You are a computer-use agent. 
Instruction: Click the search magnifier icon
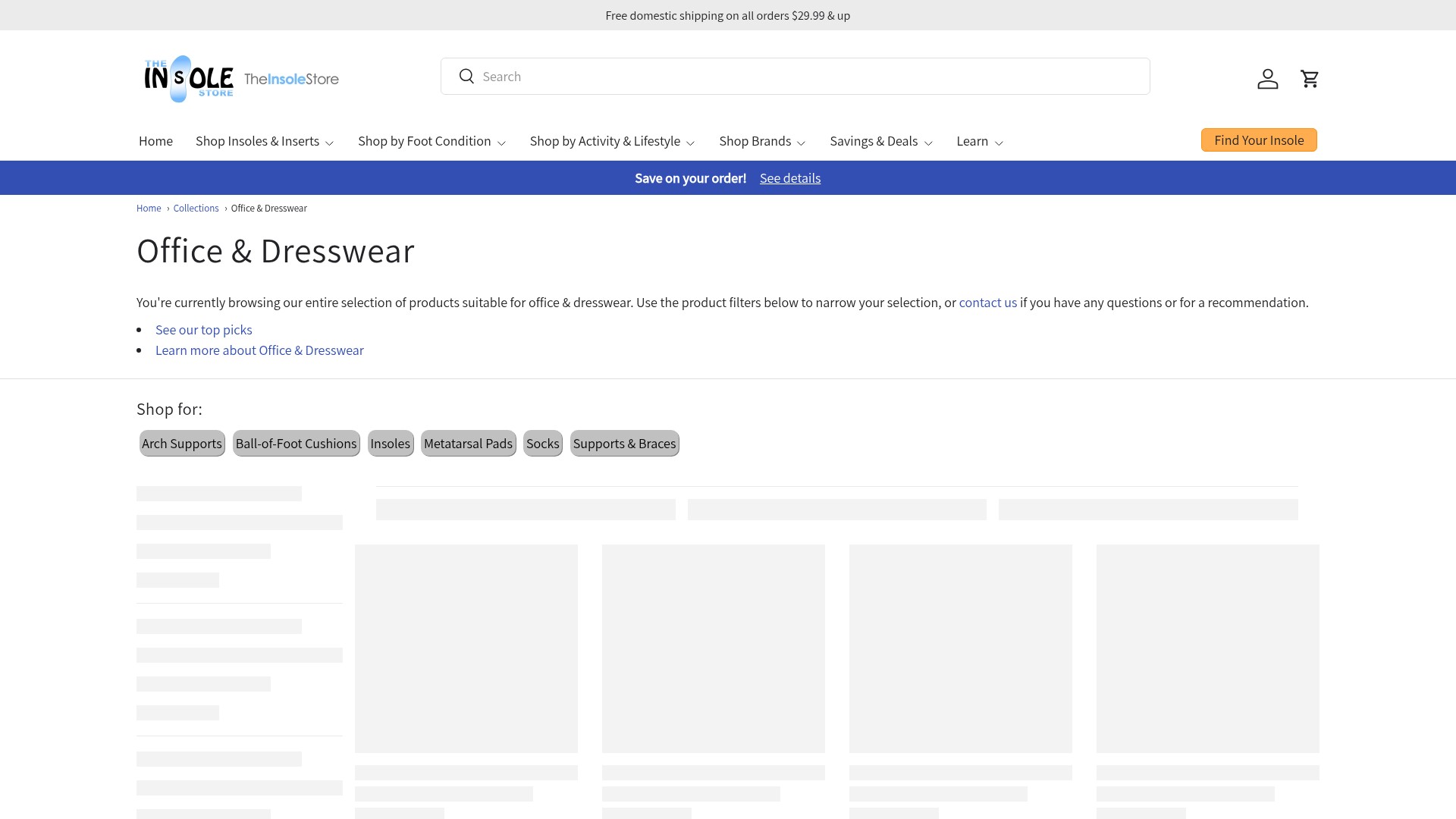pyautogui.click(x=466, y=77)
